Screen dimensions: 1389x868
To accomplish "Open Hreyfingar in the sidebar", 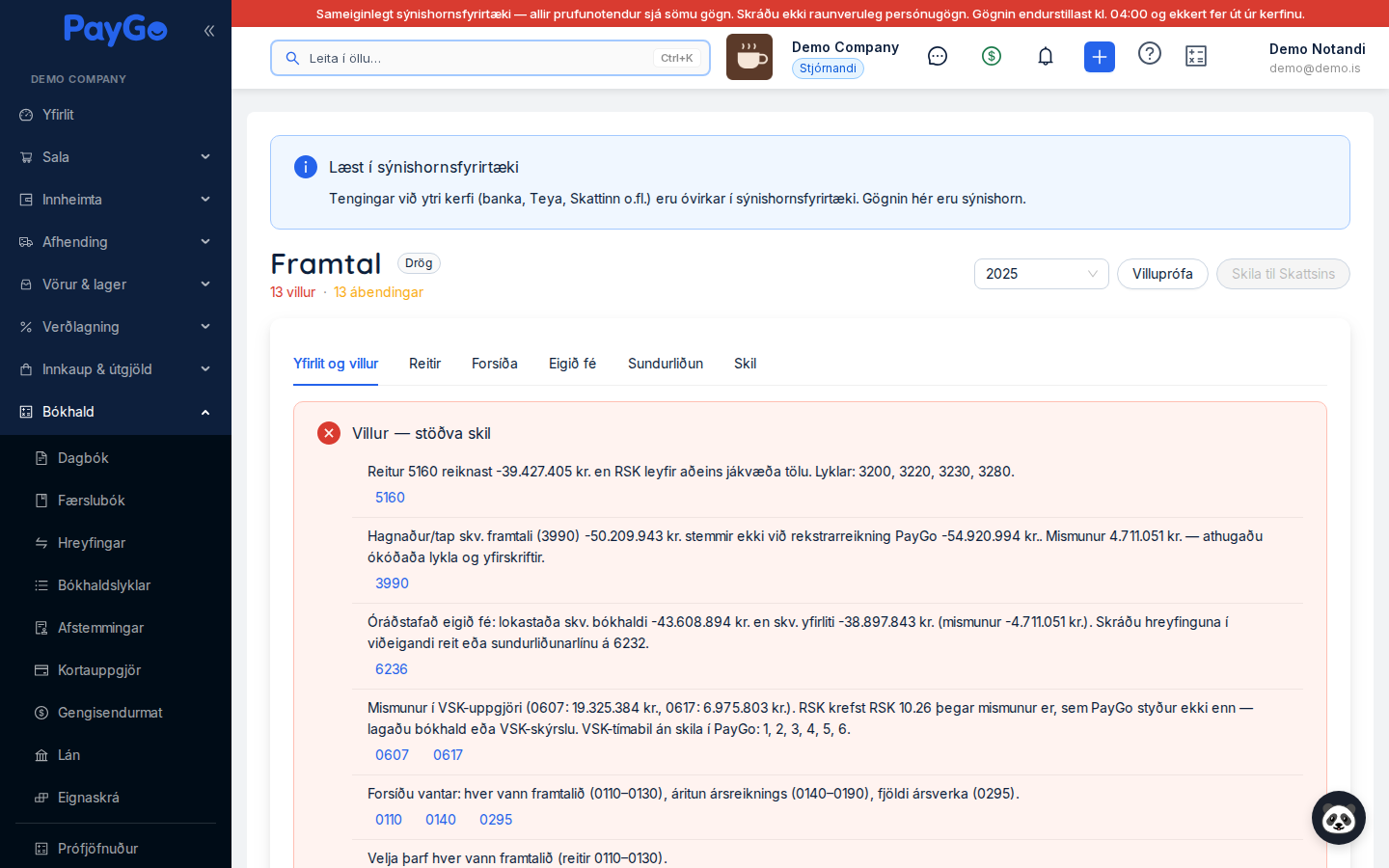I will 116,543.
